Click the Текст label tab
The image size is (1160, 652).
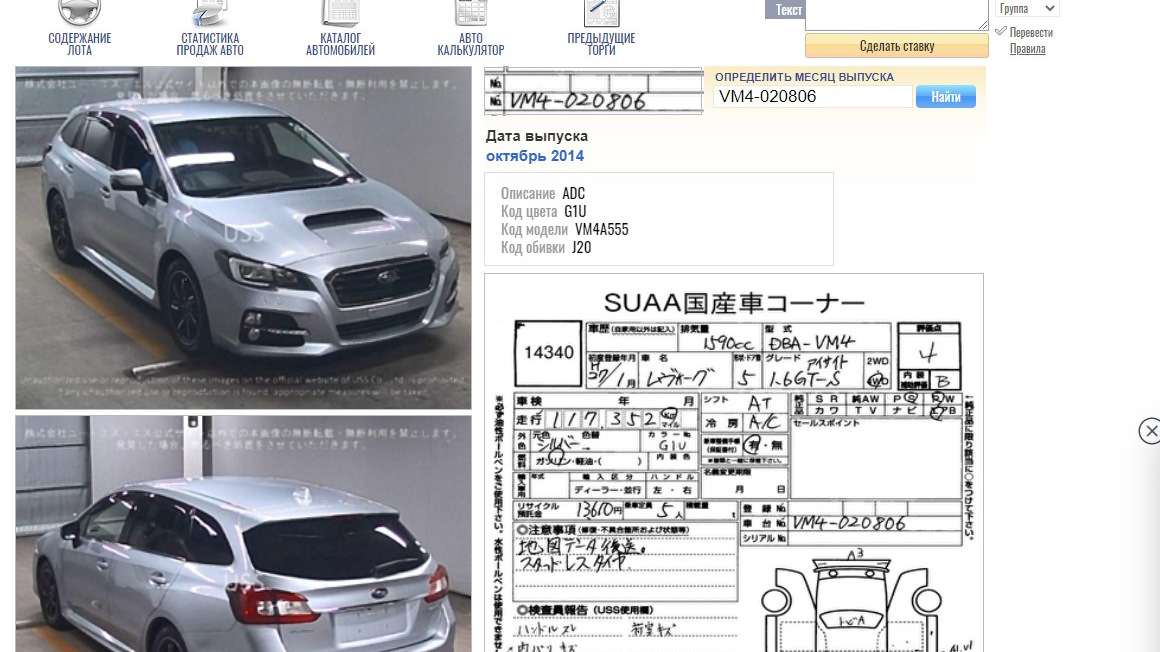click(x=784, y=10)
